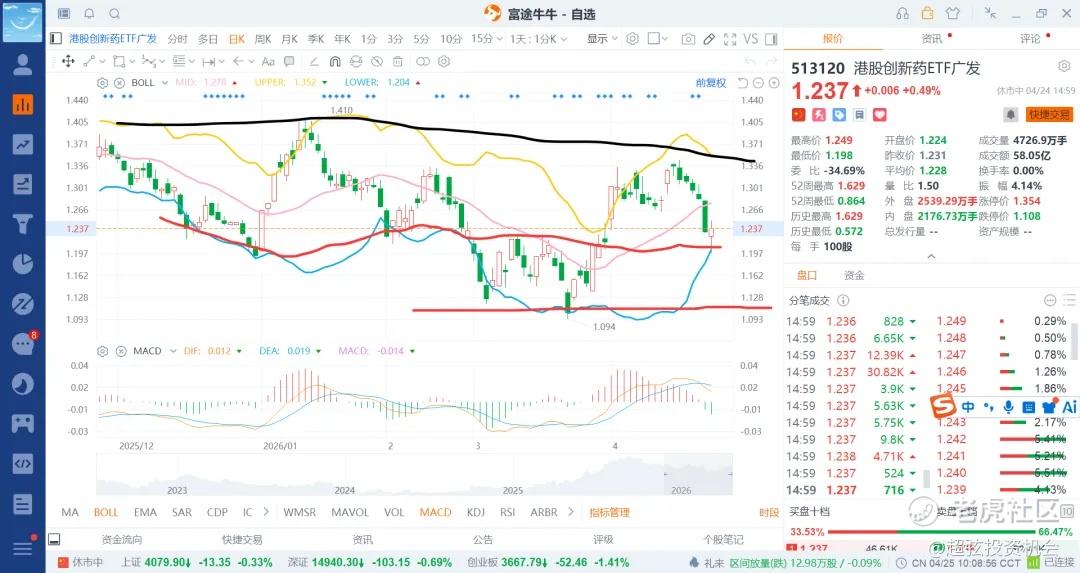Open the funnel screener icon in the sidebar
Screen dimensions: 1080x573
pyautogui.click(x=23, y=224)
